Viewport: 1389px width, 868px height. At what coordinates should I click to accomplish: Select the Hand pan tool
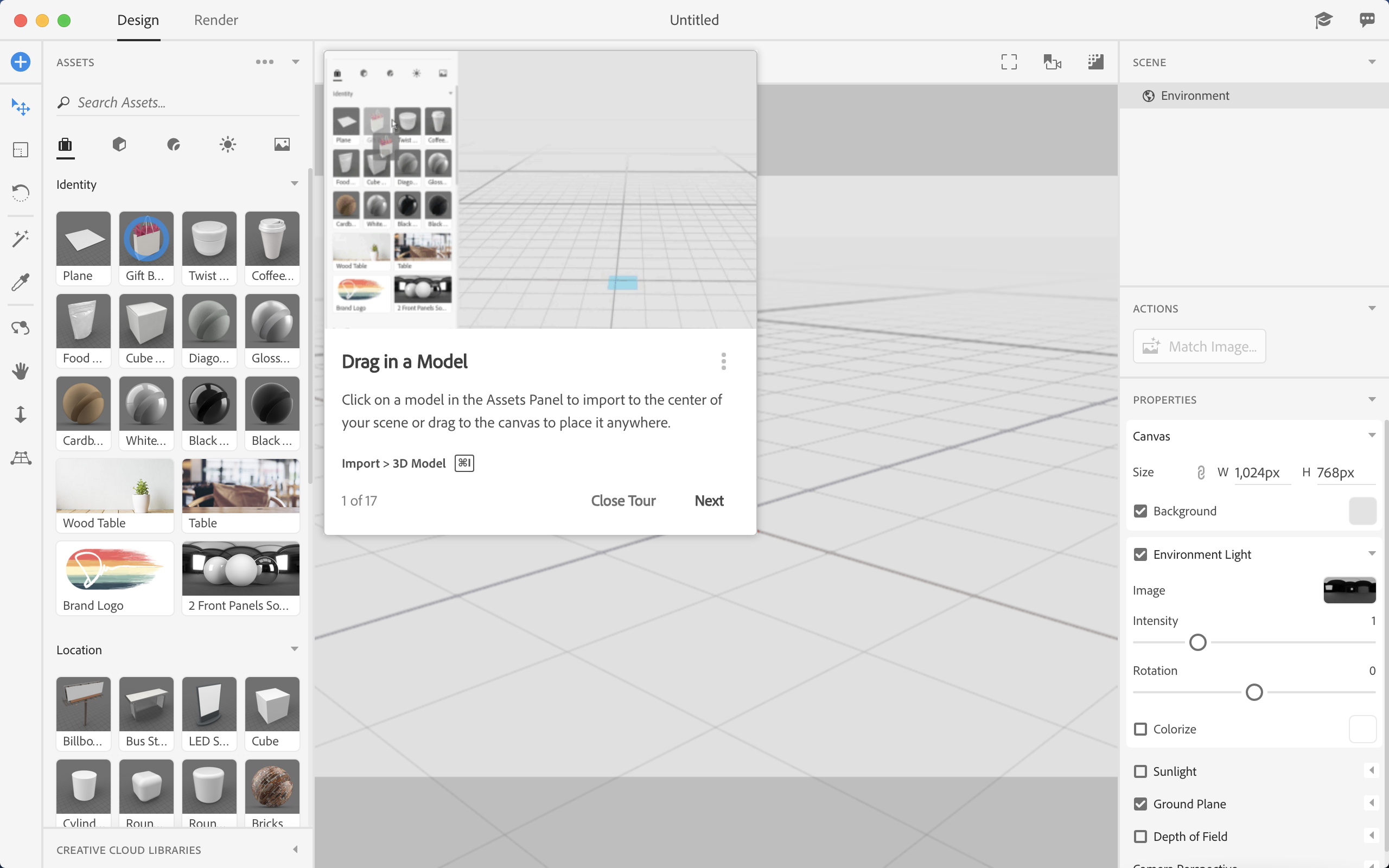pyautogui.click(x=21, y=372)
